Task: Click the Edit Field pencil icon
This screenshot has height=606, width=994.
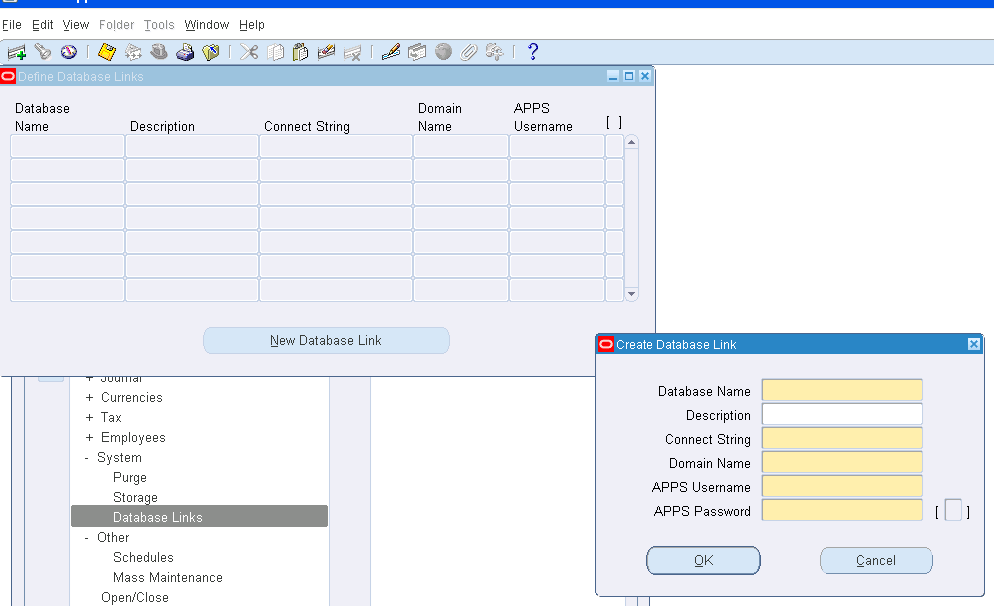Action: 391,52
